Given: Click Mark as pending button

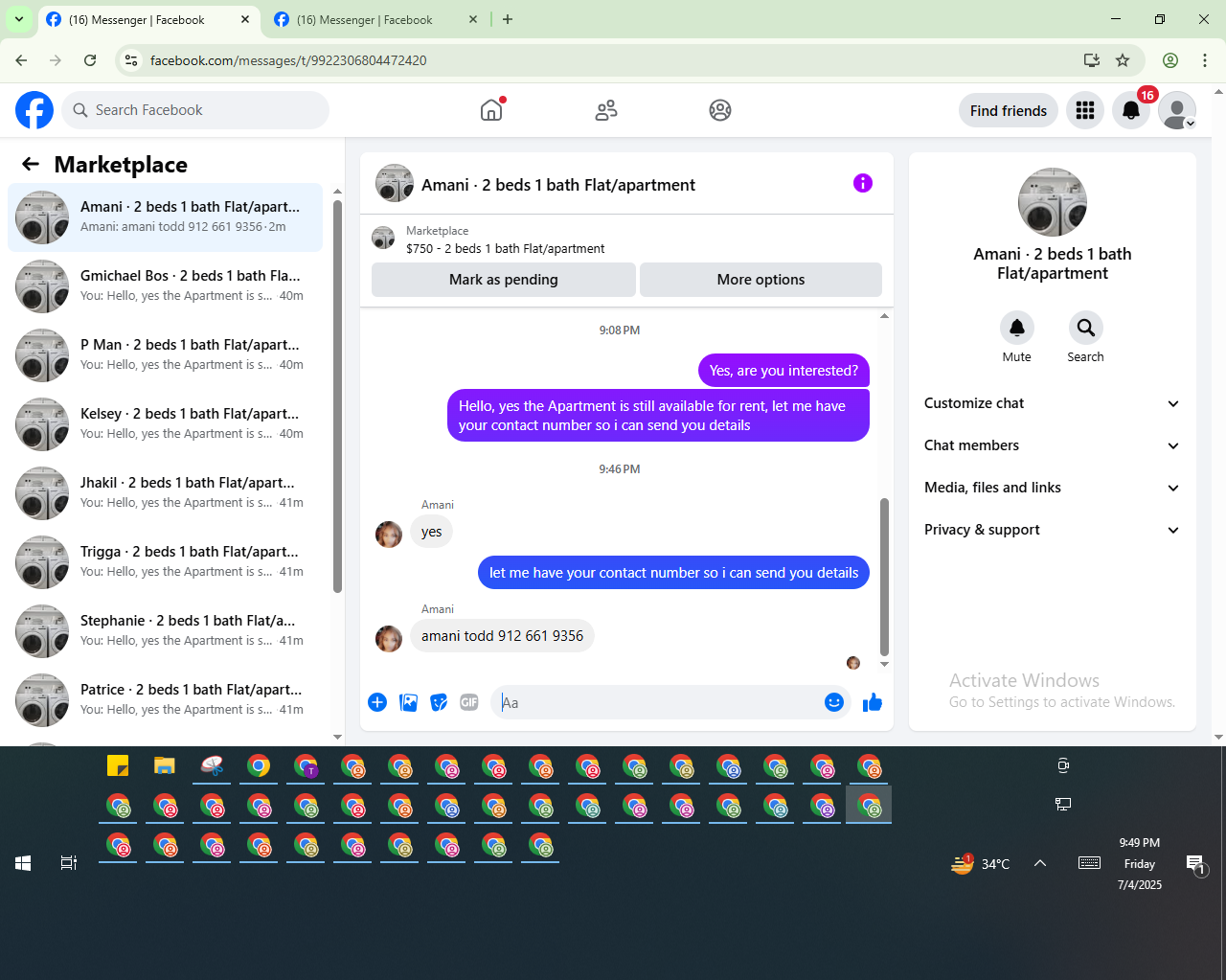Looking at the screenshot, I should pos(504,280).
